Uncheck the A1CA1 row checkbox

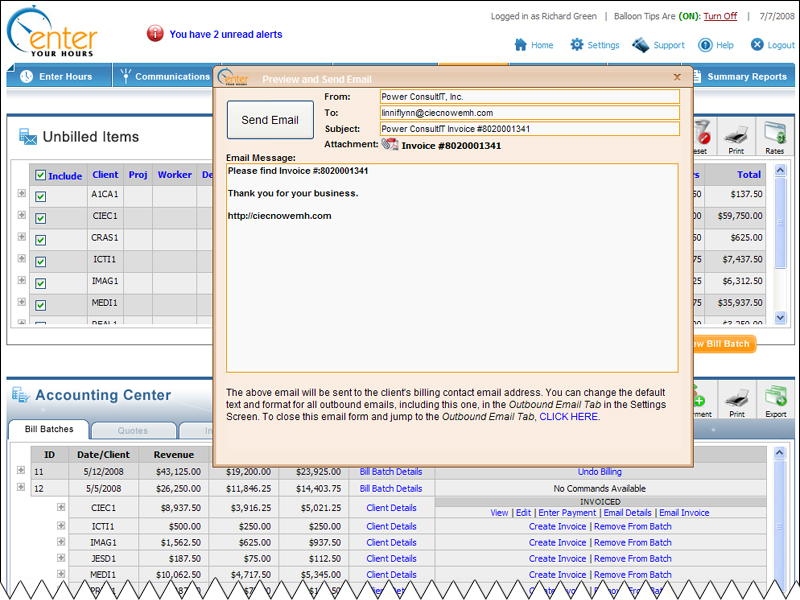click(41, 197)
